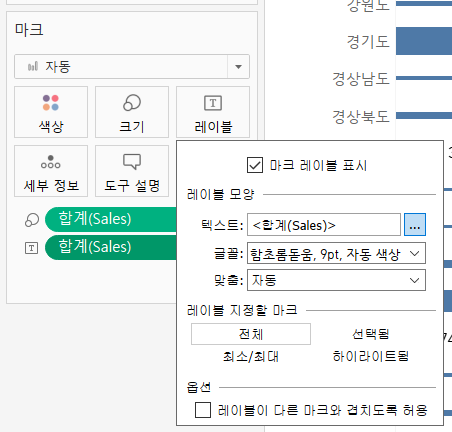Click the mark type dropdown arrow
452x432 pixels.
click(x=238, y=67)
